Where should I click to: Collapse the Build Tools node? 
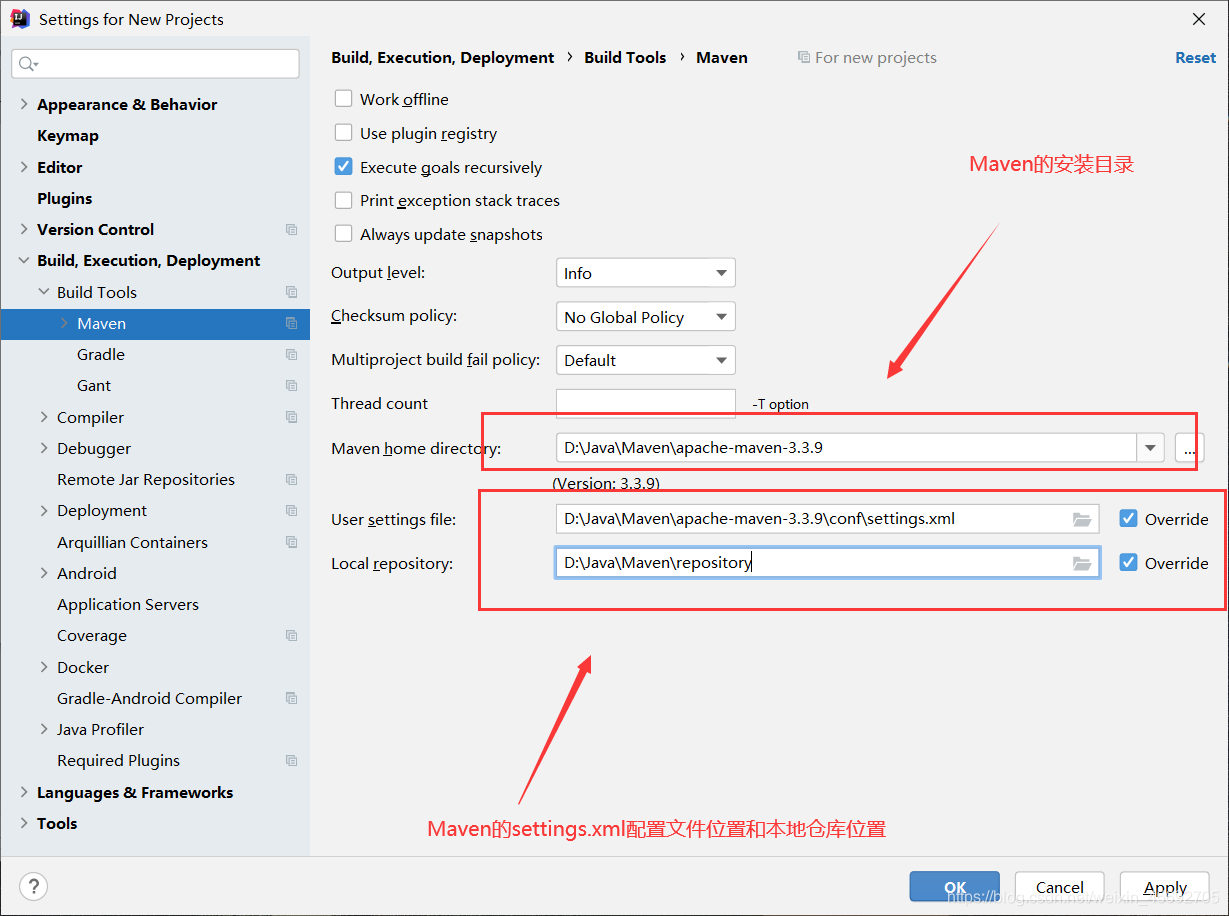44,292
